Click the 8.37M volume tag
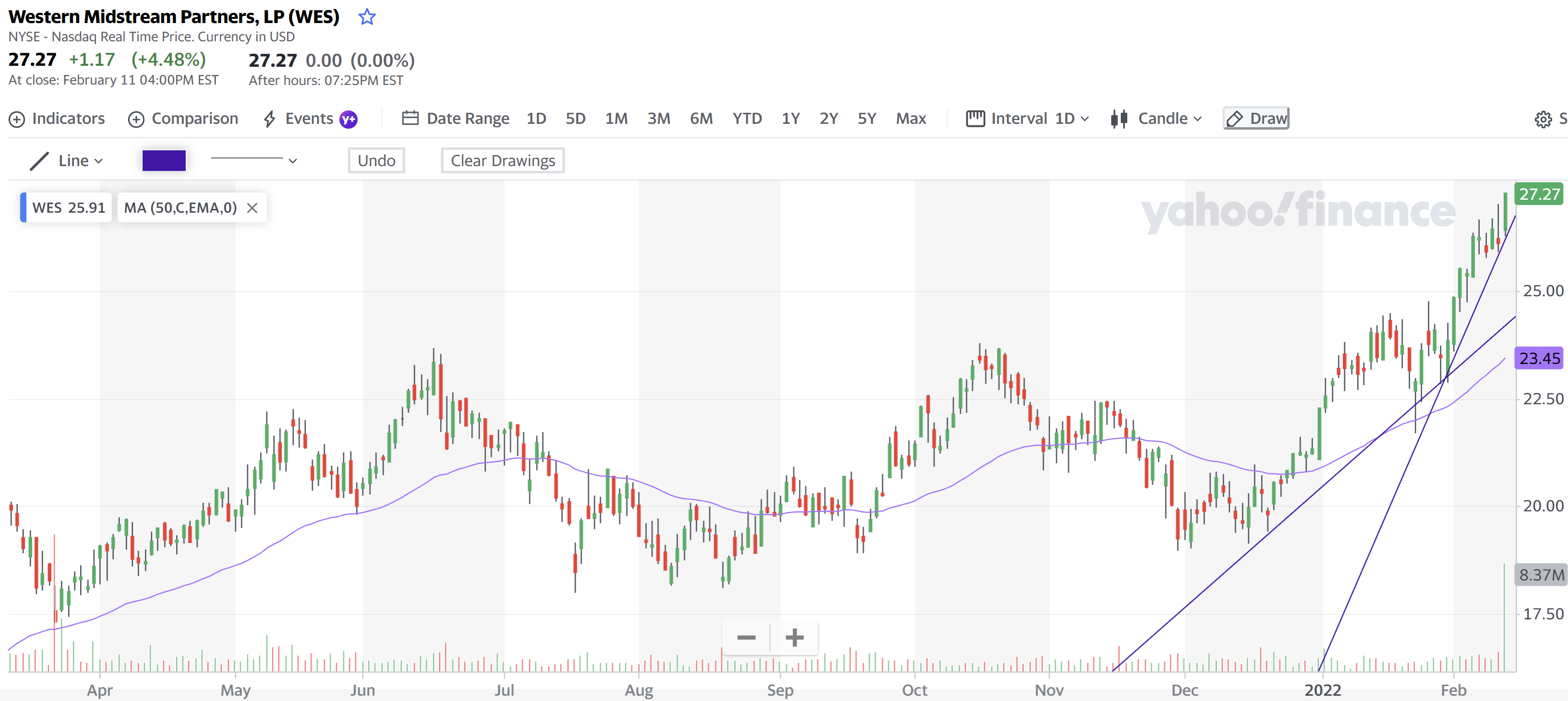Image resolution: width=1568 pixels, height=701 pixels. (x=1541, y=575)
